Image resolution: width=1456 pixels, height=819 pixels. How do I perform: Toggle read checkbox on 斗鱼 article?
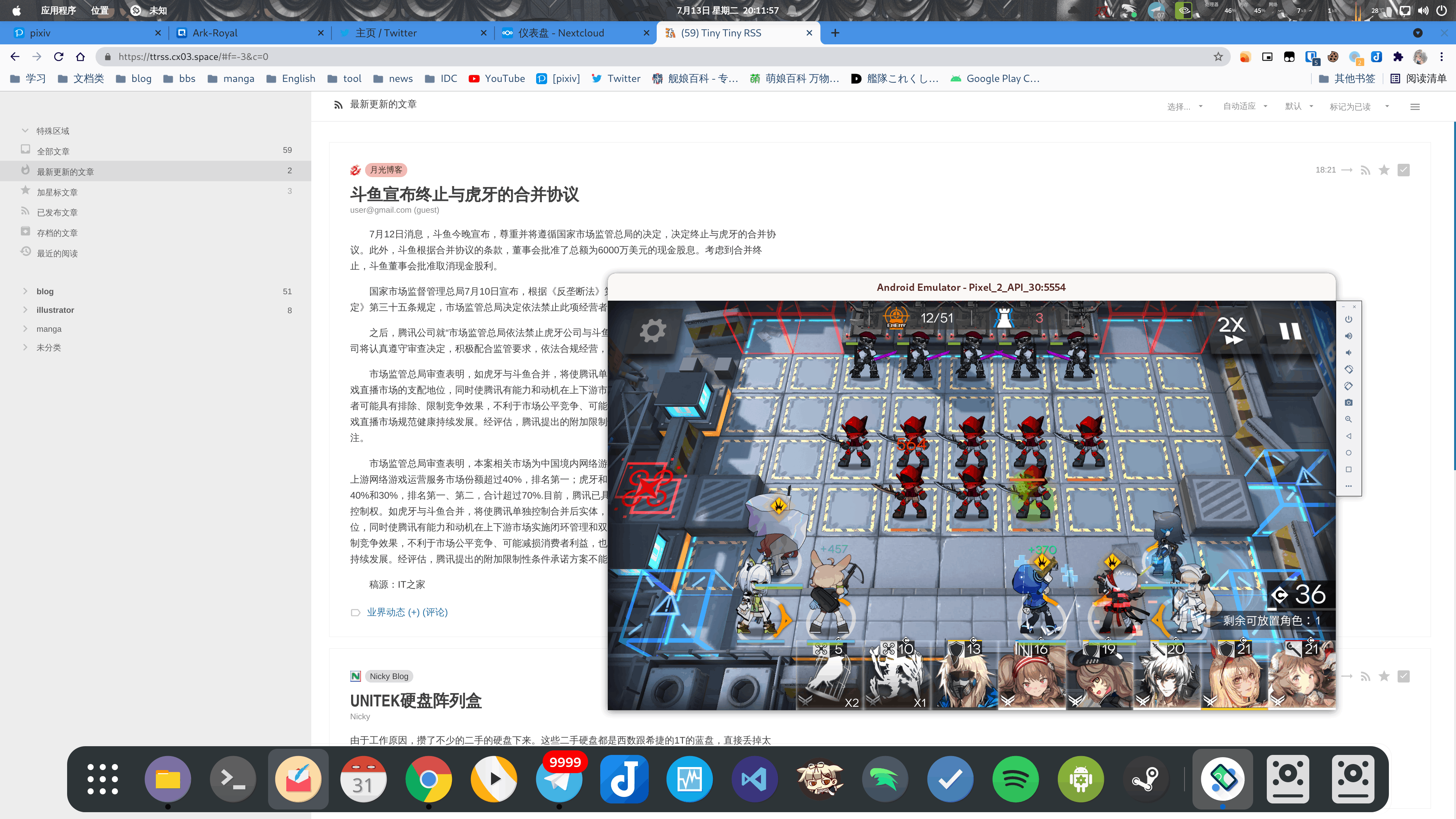tap(1403, 170)
